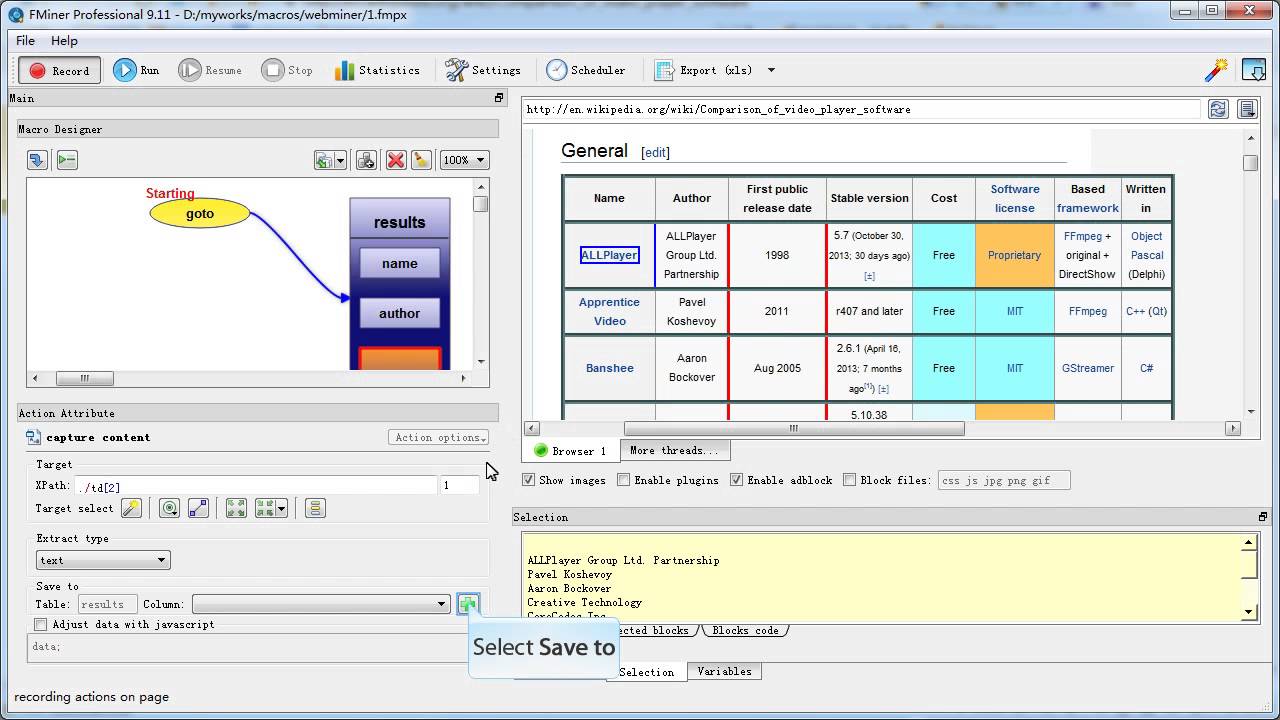Click the Apprentice Video link
Viewport: 1280px width, 720px height.
tap(609, 311)
